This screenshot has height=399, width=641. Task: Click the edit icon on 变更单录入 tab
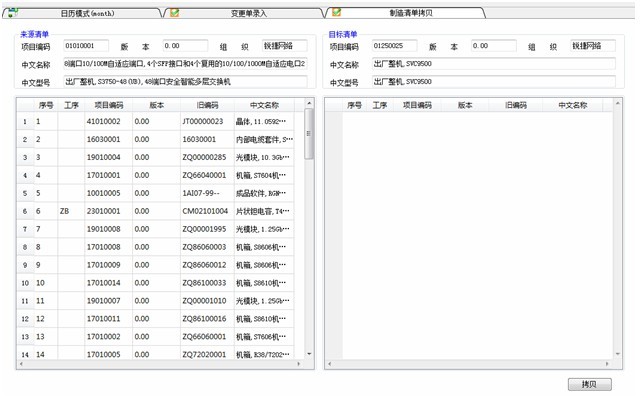[x=175, y=13]
